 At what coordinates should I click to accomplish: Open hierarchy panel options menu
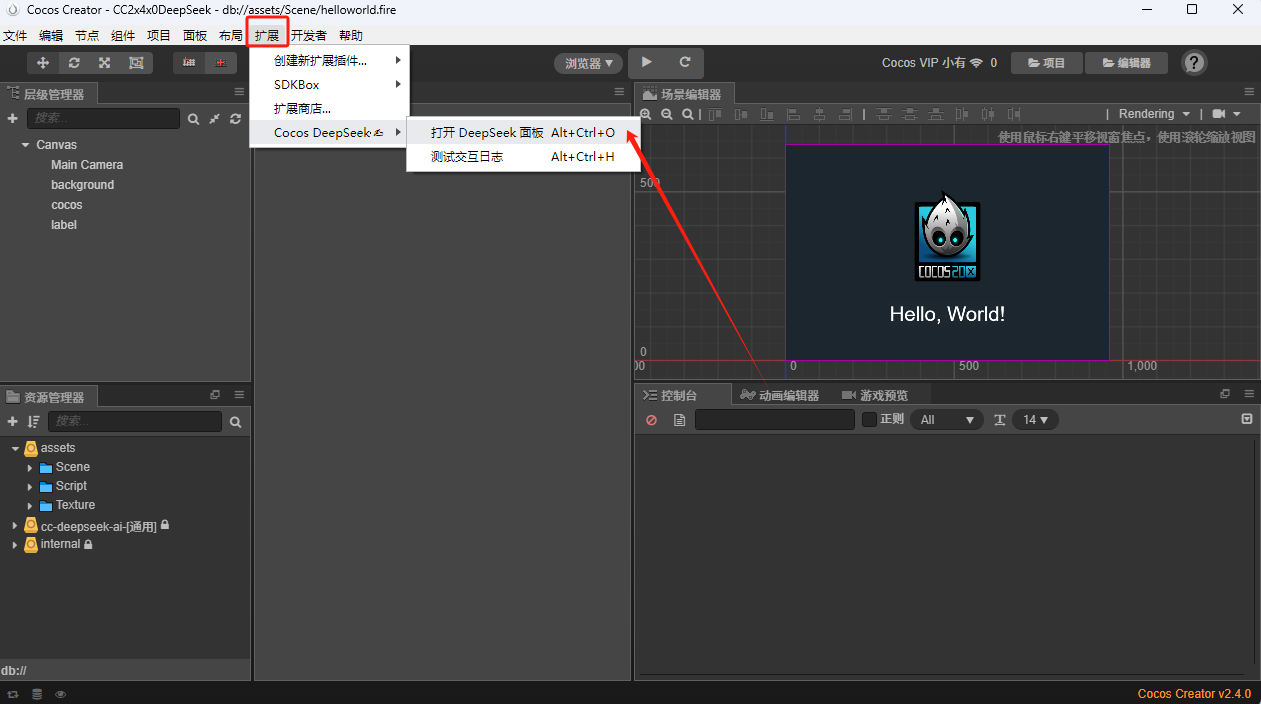tap(239, 92)
